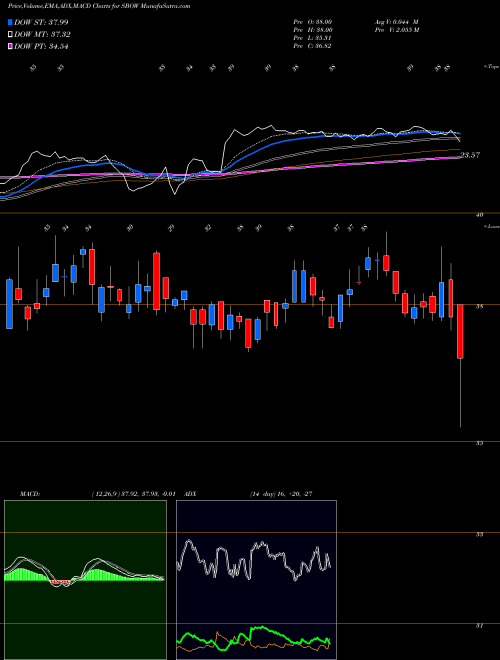The image size is (500, 660).
Task: Click the '(14 day) 16, +20, -27' ADX values
Action: click(281, 494)
